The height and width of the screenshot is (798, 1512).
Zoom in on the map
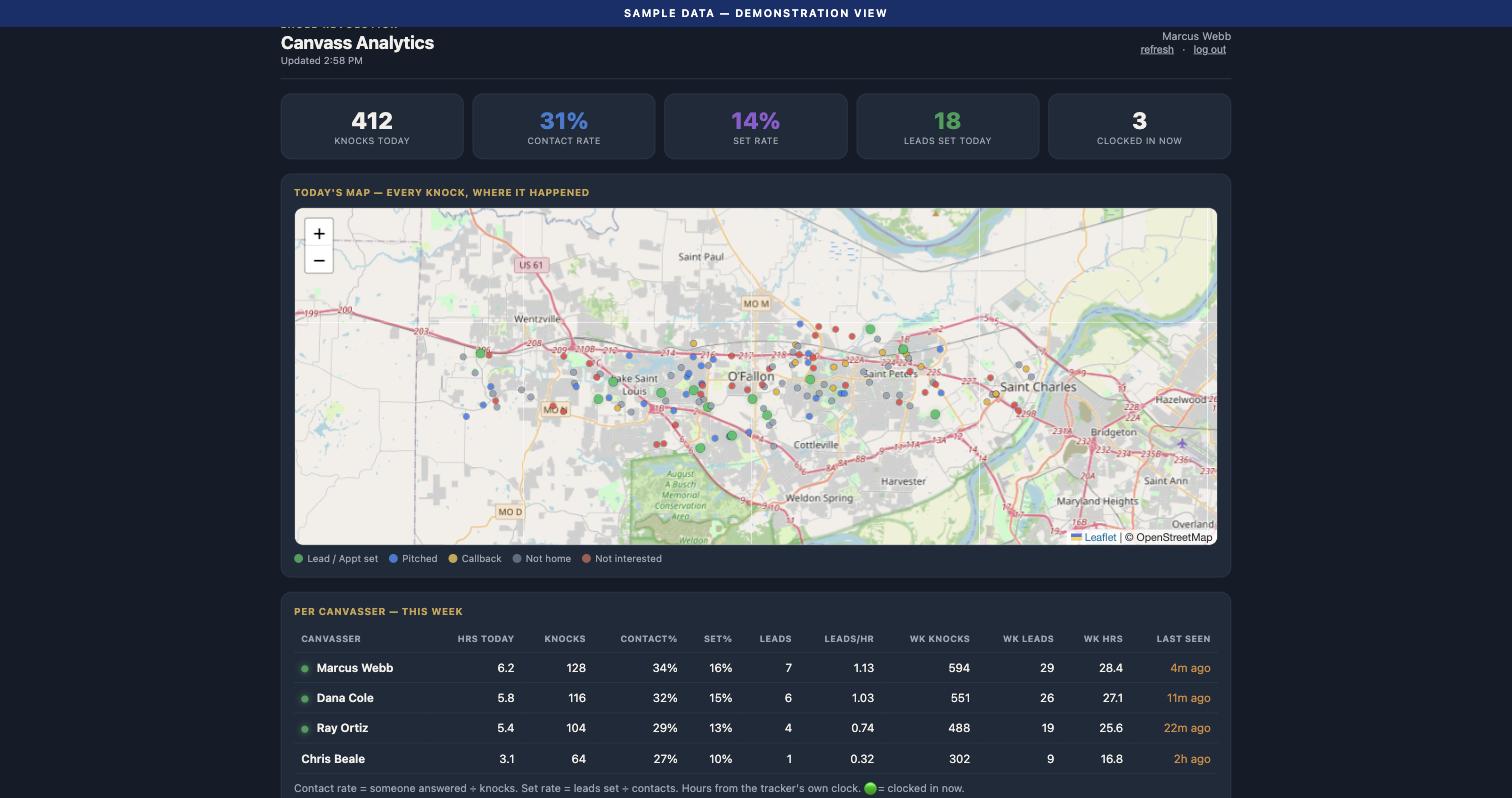pos(319,233)
